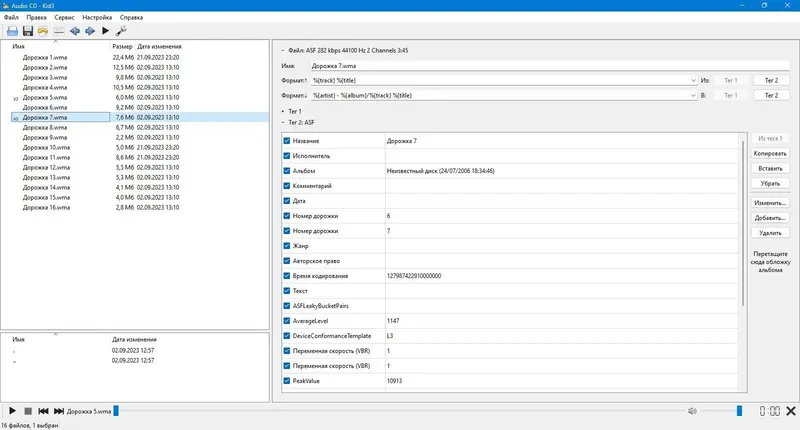The image size is (800, 430).
Task: Collapse the Файл info section
Action: tap(283, 50)
